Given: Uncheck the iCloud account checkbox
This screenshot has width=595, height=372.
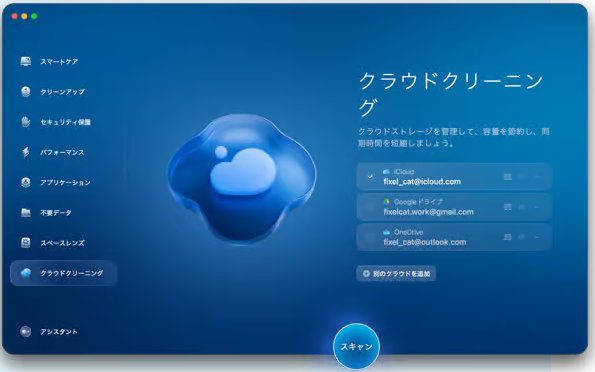Looking at the screenshot, I should (370, 176).
